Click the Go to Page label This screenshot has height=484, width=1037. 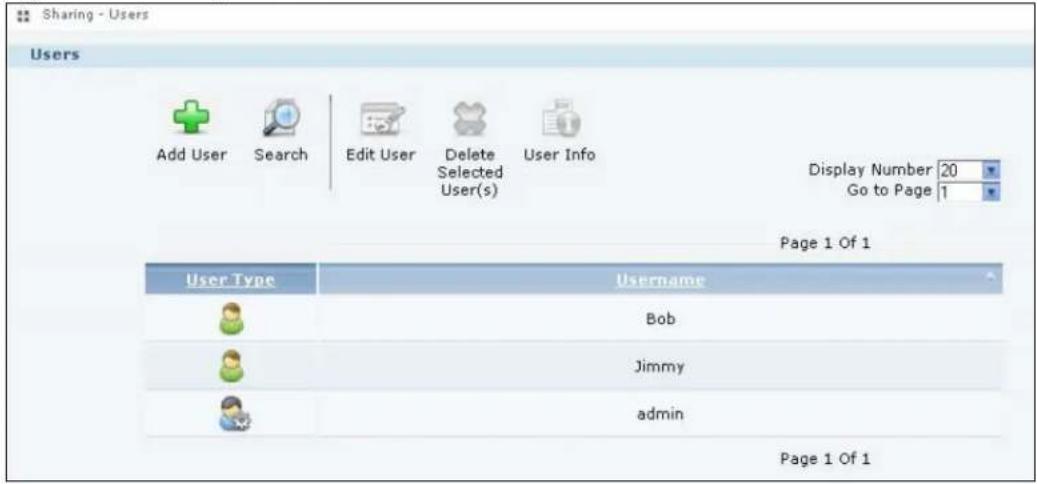[889, 190]
